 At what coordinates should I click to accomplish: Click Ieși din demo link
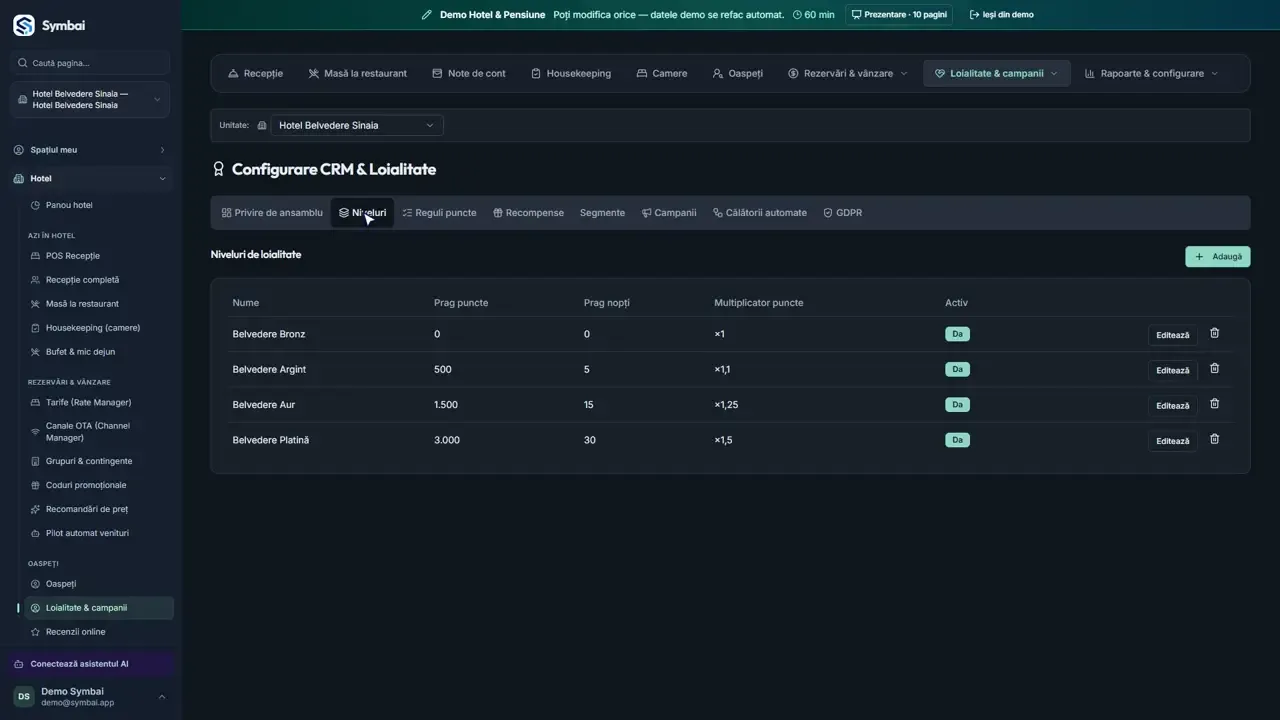[1002, 15]
